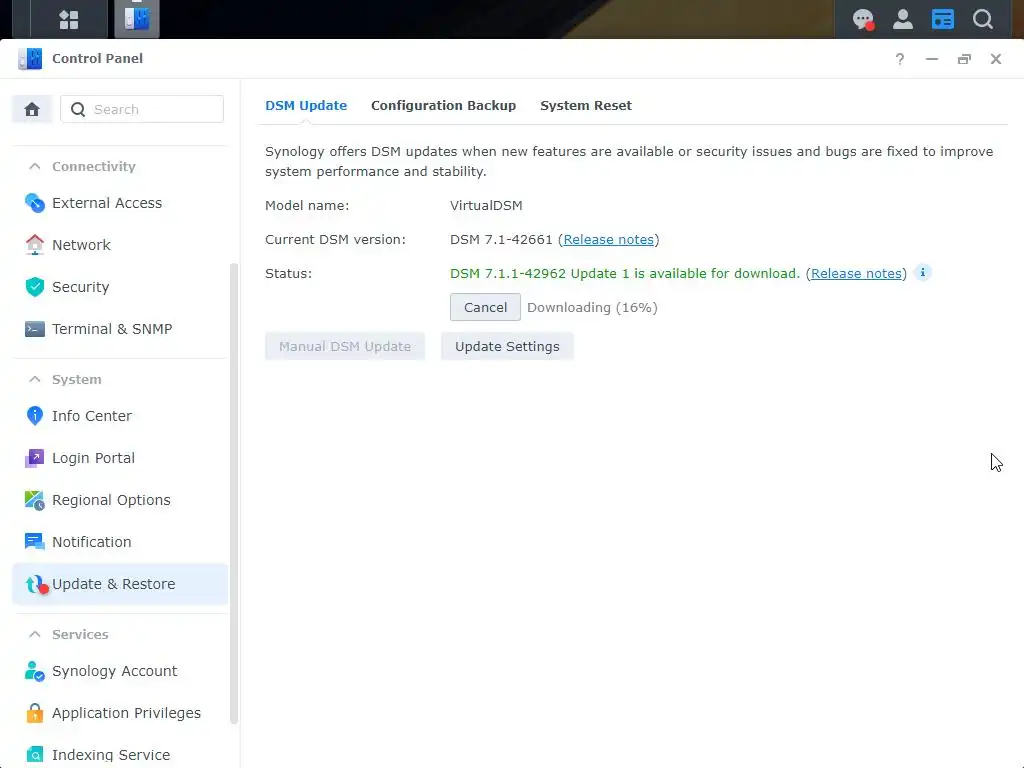Open Regional Options page
1024x768 pixels.
[120, 500]
